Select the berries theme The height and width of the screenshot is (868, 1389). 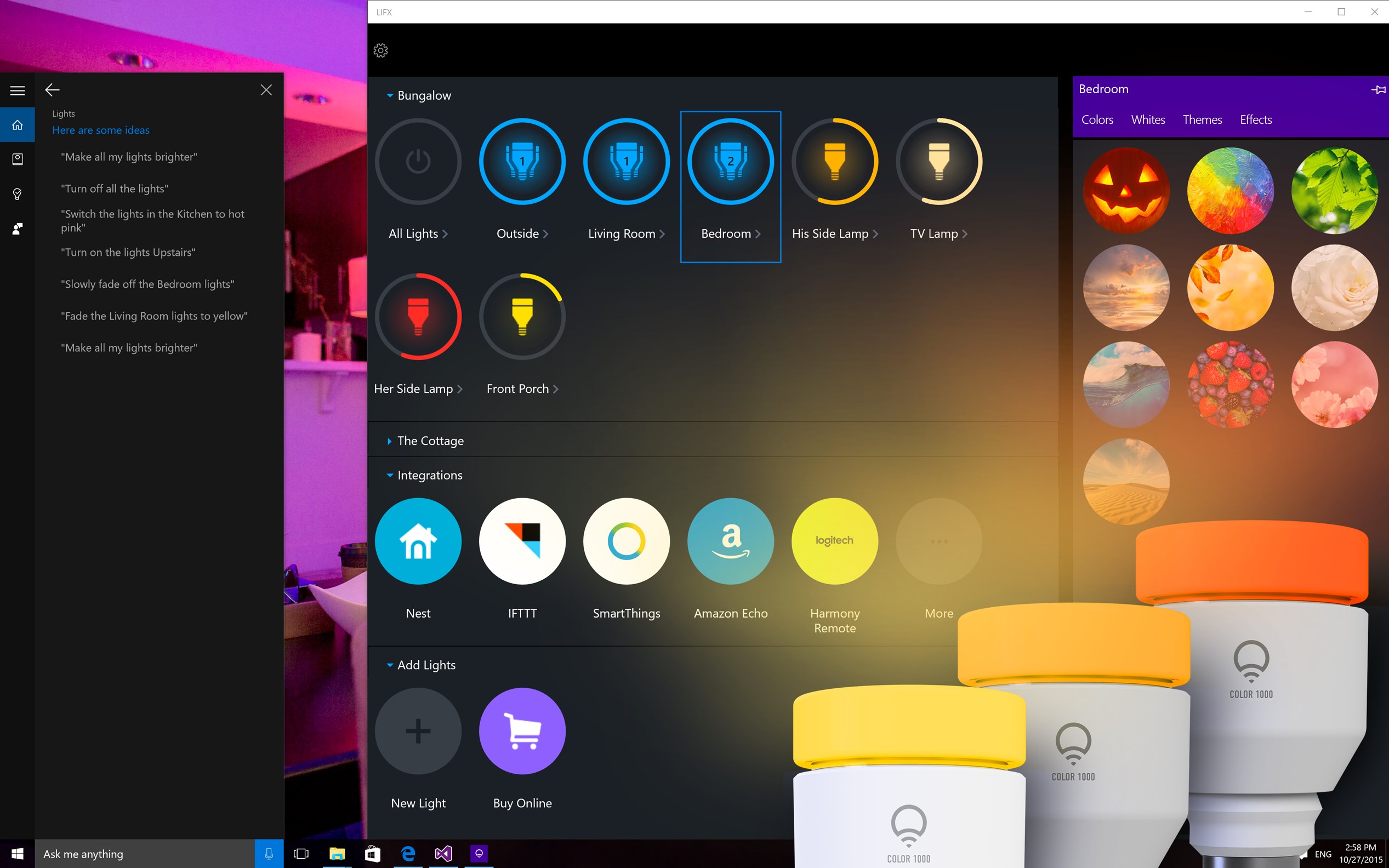1230,385
